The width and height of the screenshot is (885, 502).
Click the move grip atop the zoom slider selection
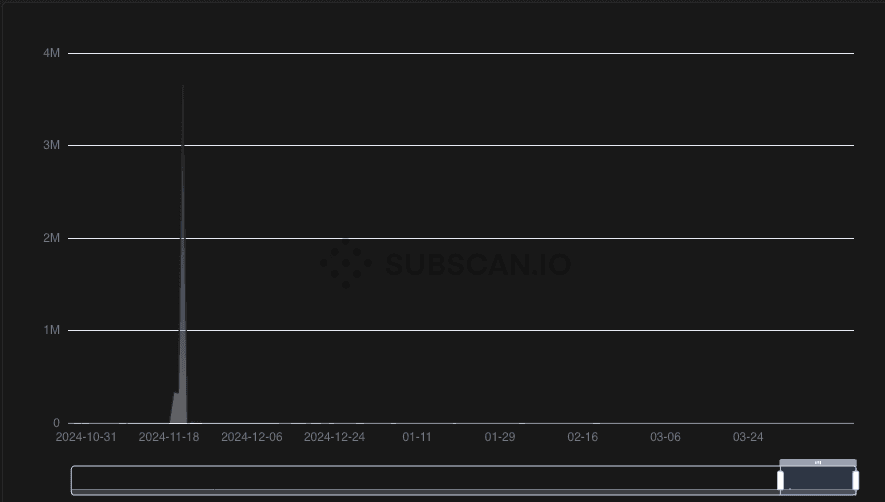pyautogui.click(x=818, y=462)
